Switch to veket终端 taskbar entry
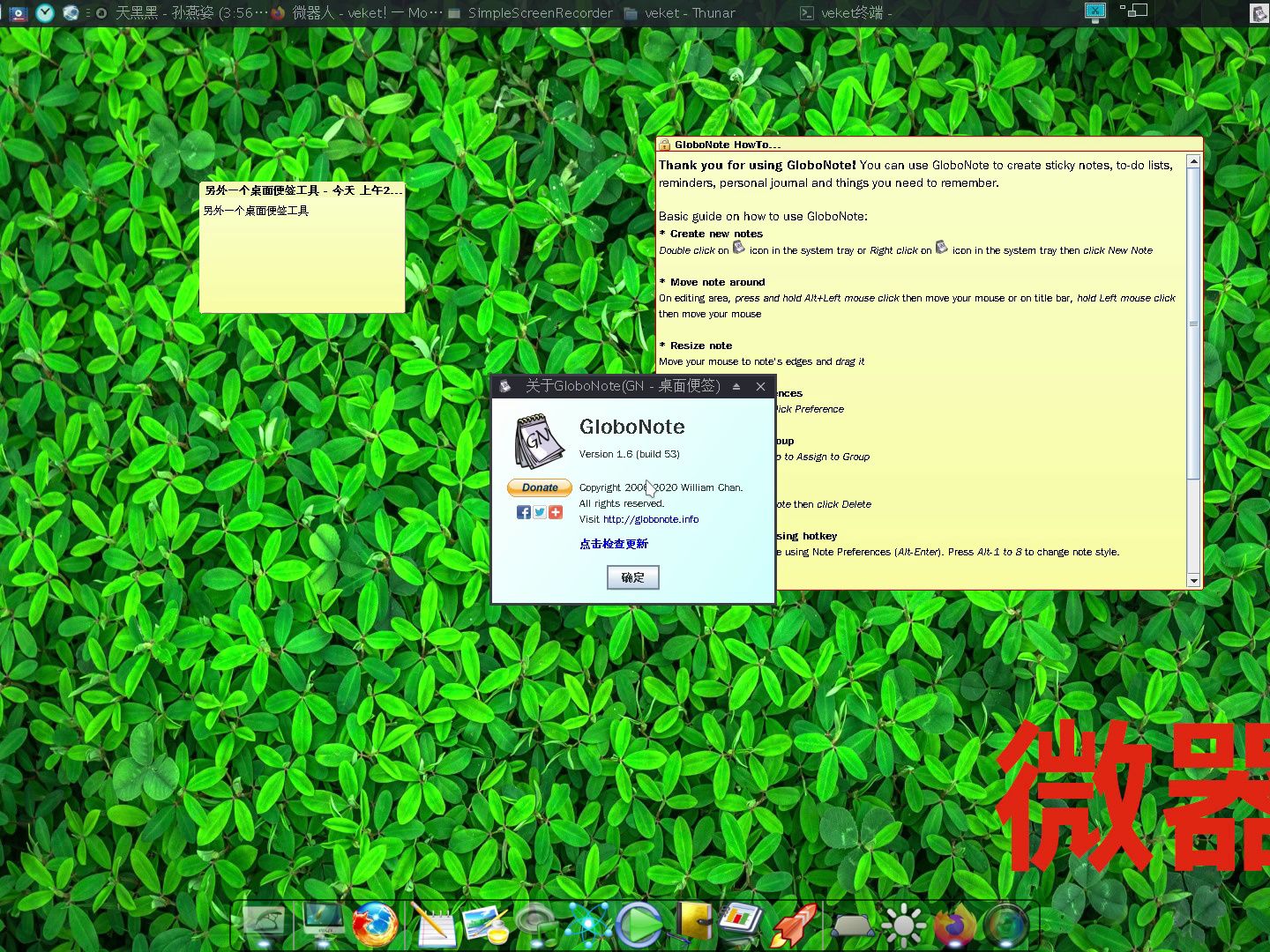The width and height of the screenshot is (1270, 952). 845,13
